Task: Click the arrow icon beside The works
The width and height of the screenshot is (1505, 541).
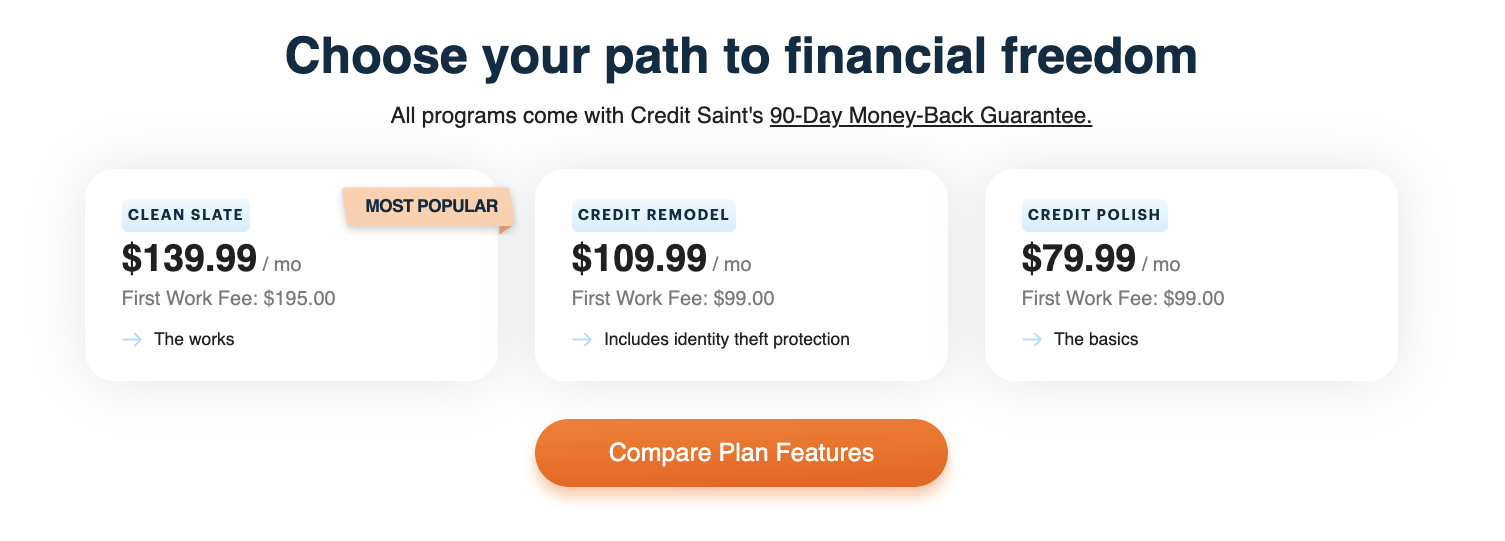Action: tap(132, 340)
